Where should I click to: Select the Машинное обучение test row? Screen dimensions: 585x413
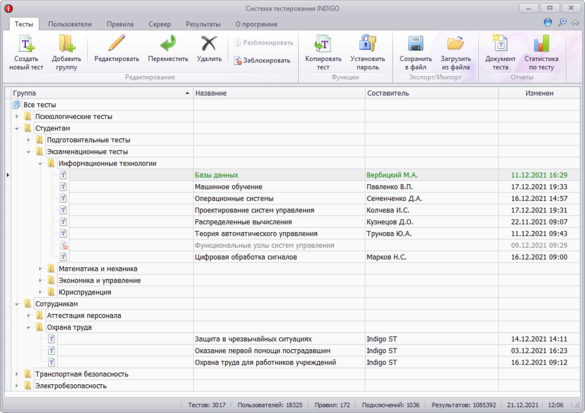coord(292,187)
